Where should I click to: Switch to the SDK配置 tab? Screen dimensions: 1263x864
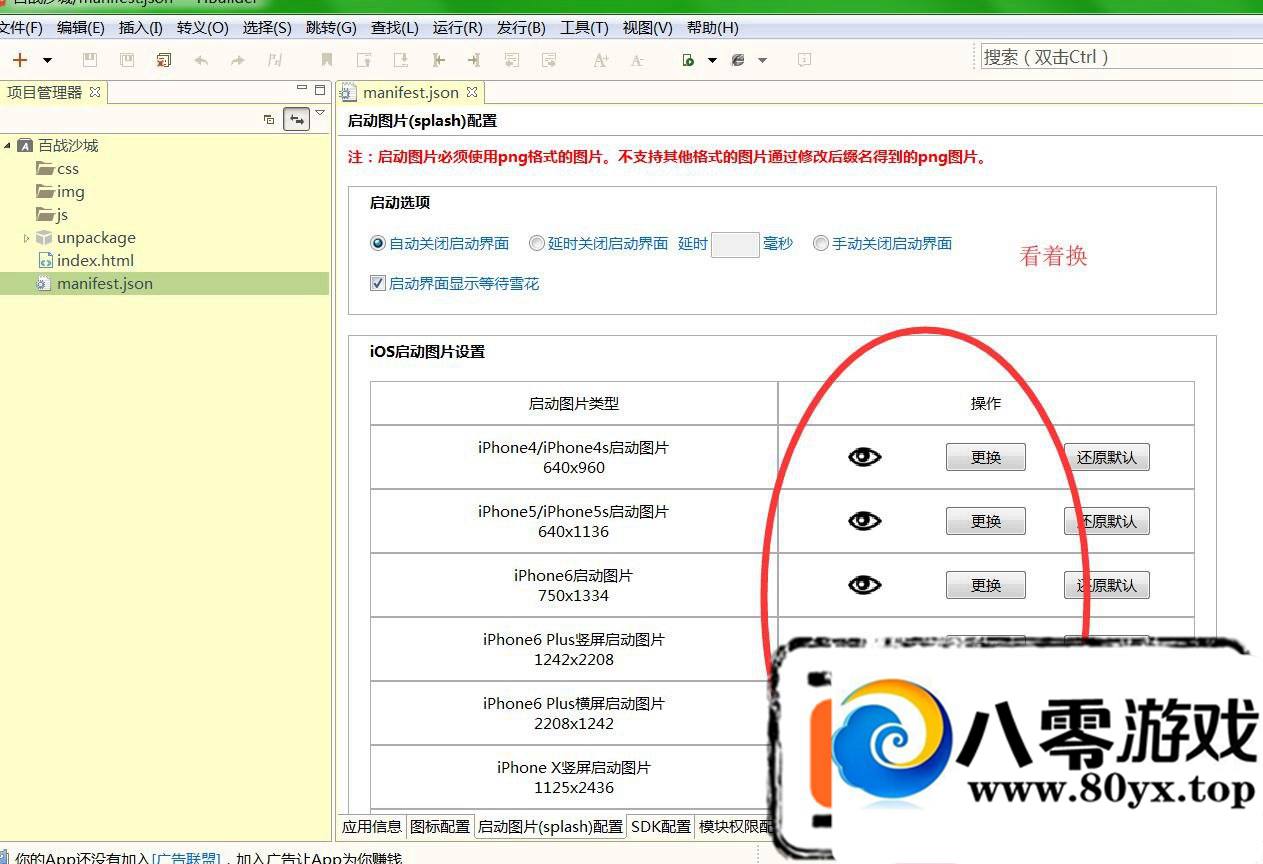coord(661,826)
